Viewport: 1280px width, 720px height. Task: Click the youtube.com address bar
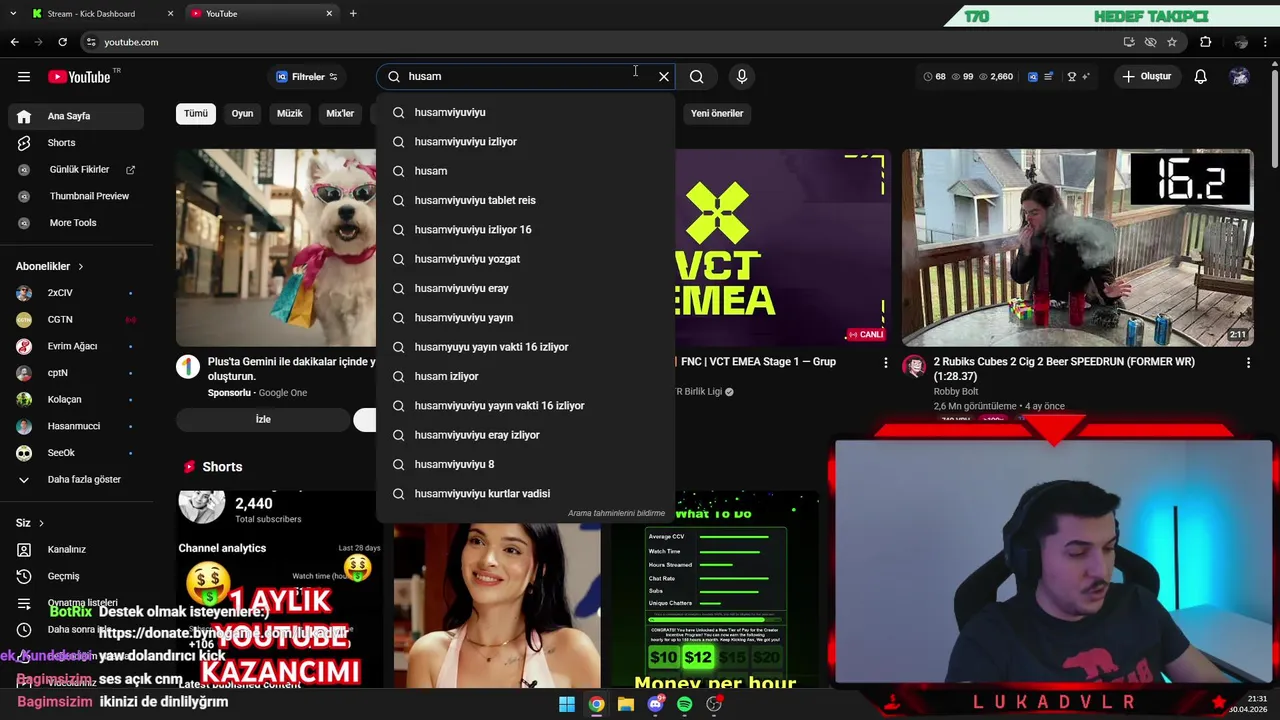[x=600, y=42]
